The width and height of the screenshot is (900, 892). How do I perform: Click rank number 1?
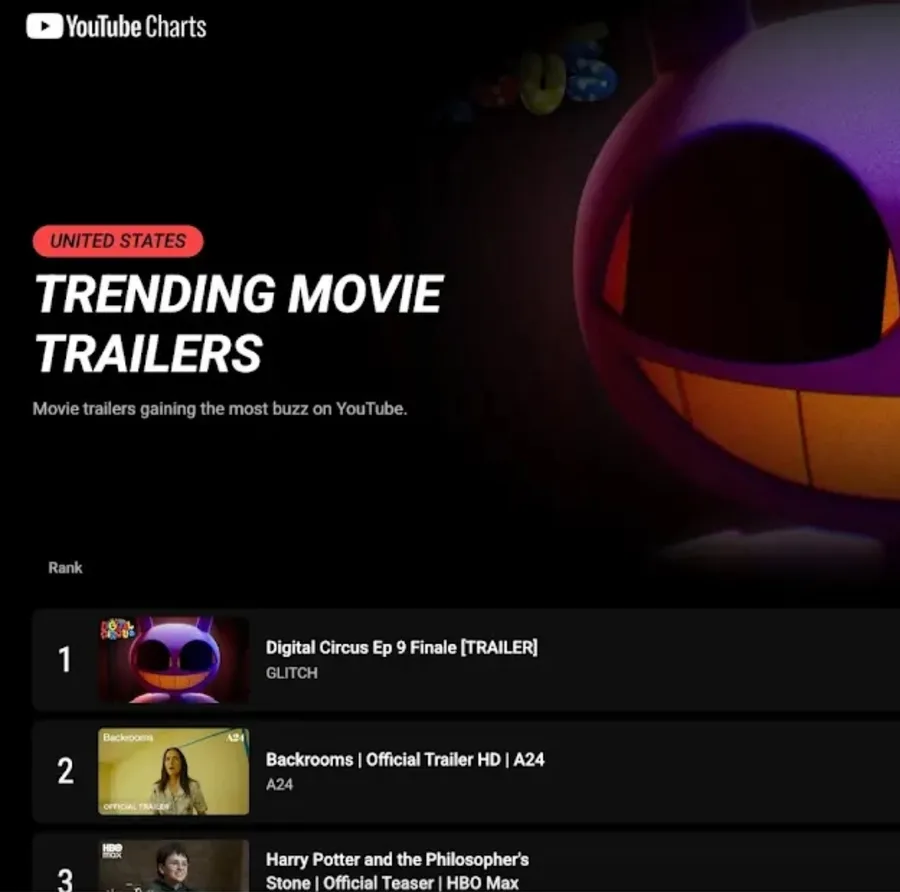pos(65,659)
